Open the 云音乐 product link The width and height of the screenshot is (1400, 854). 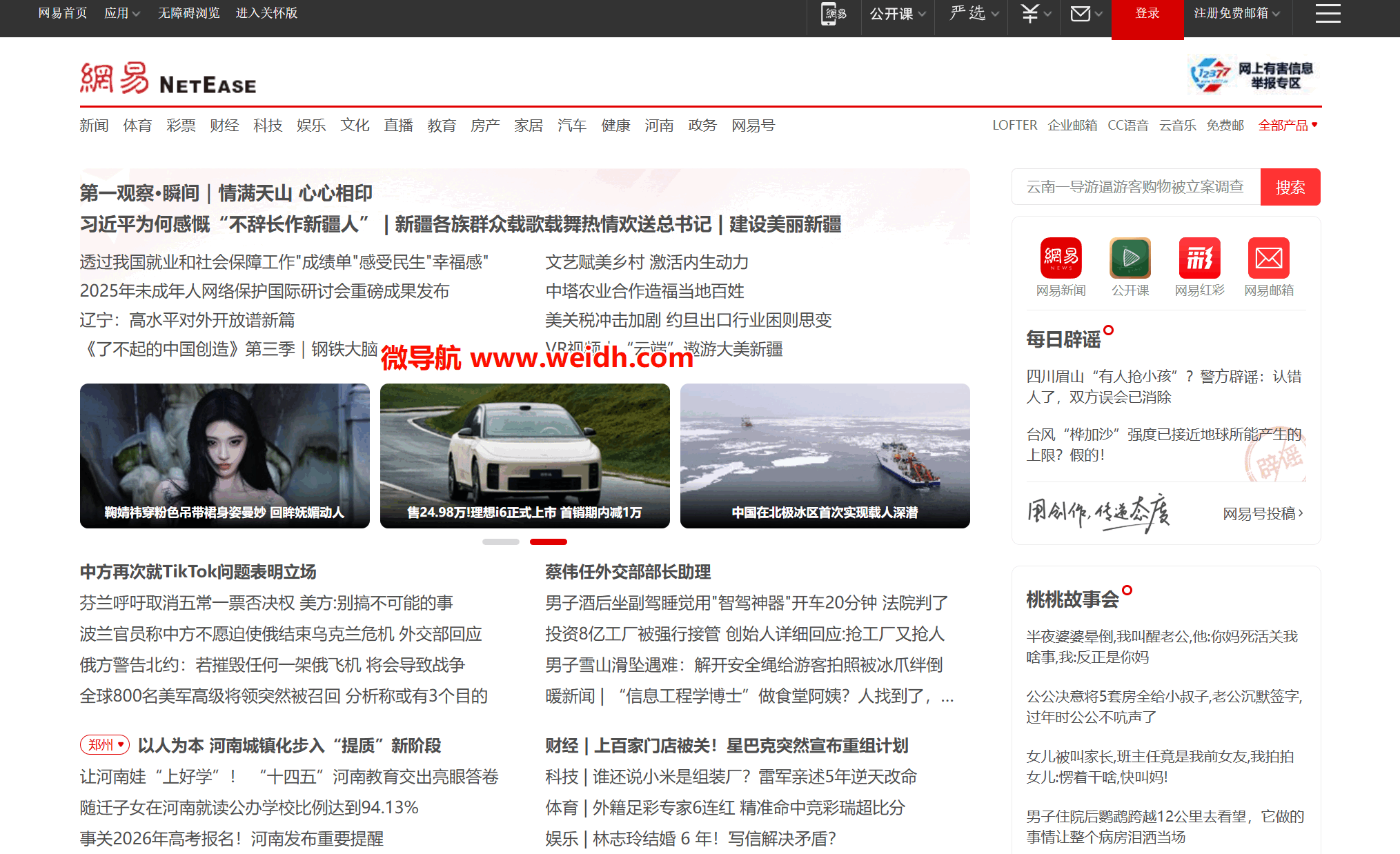[1177, 126]
